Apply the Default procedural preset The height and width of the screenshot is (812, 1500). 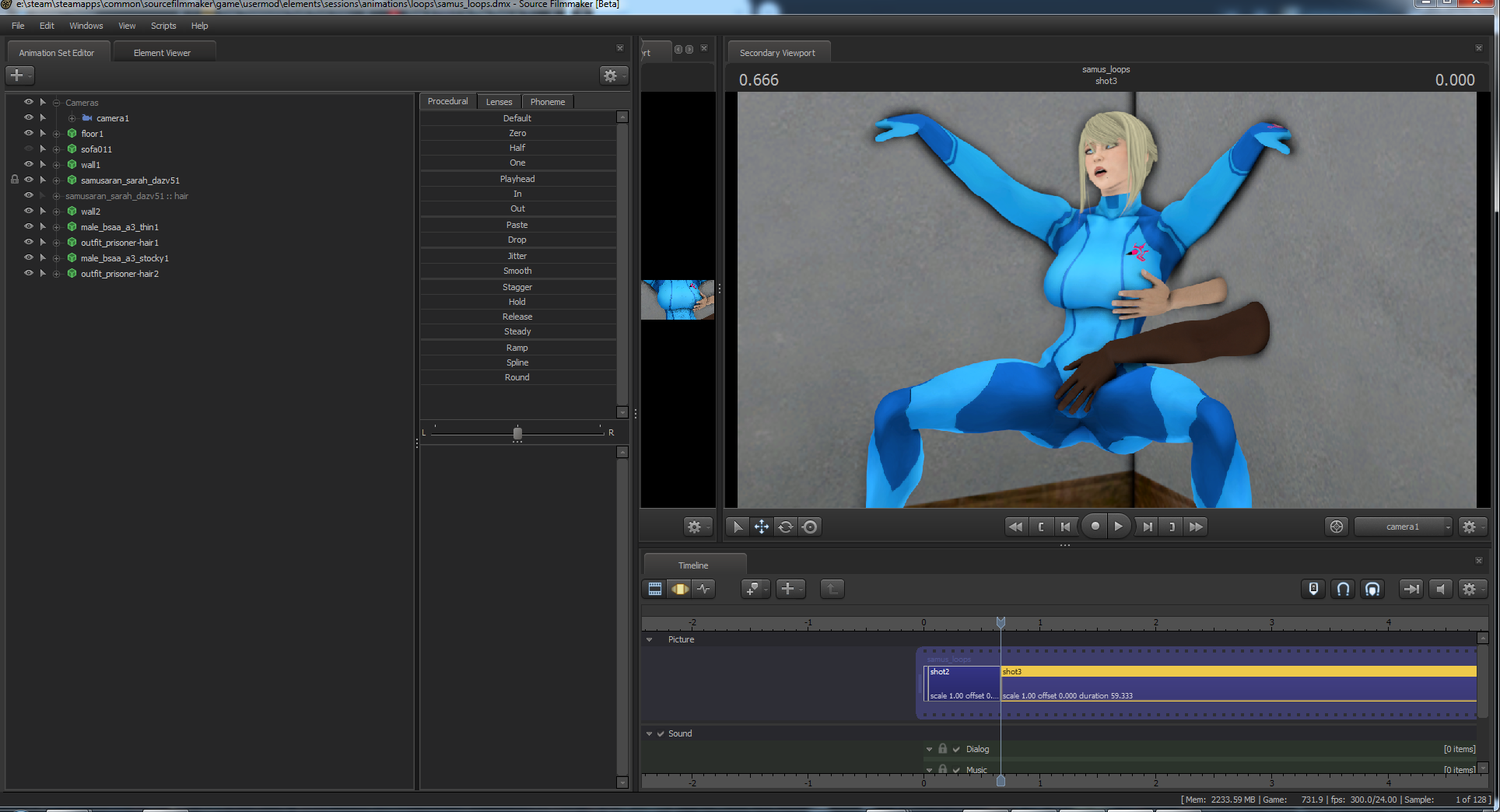point(517,118)
